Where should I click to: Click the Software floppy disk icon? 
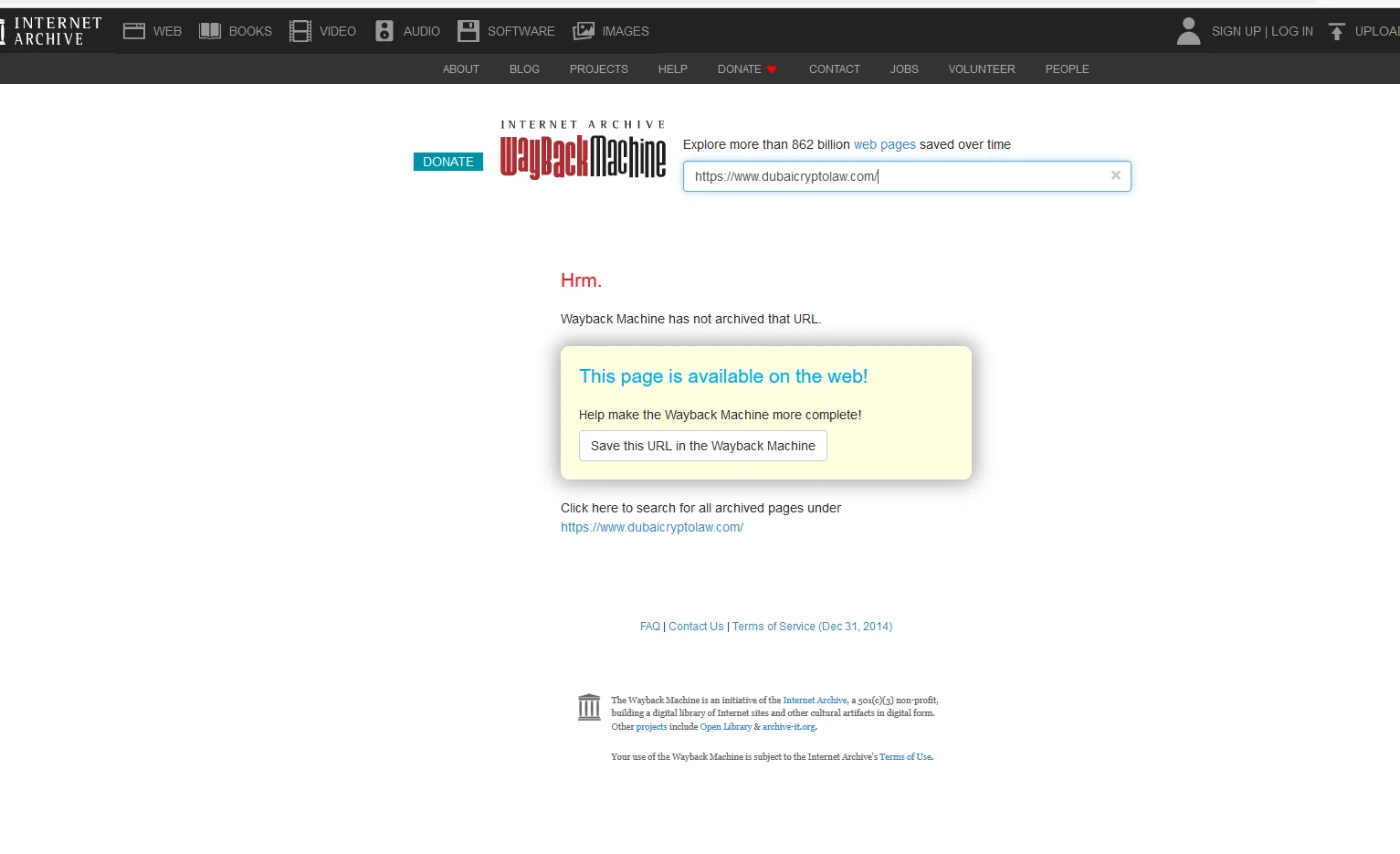pyautogui.click(x=468, y=31)
